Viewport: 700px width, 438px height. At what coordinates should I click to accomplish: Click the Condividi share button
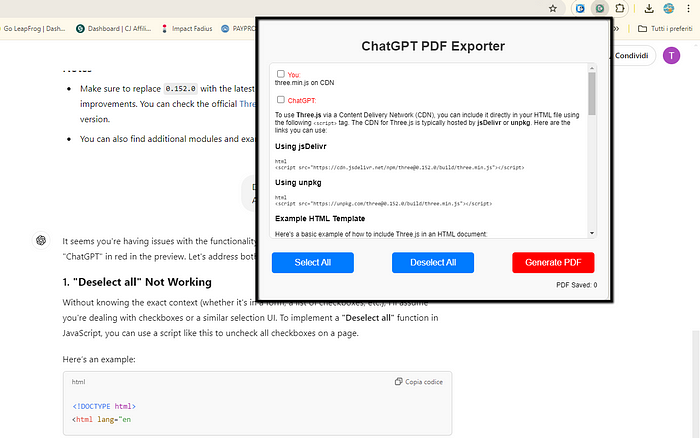coord(632,55)
